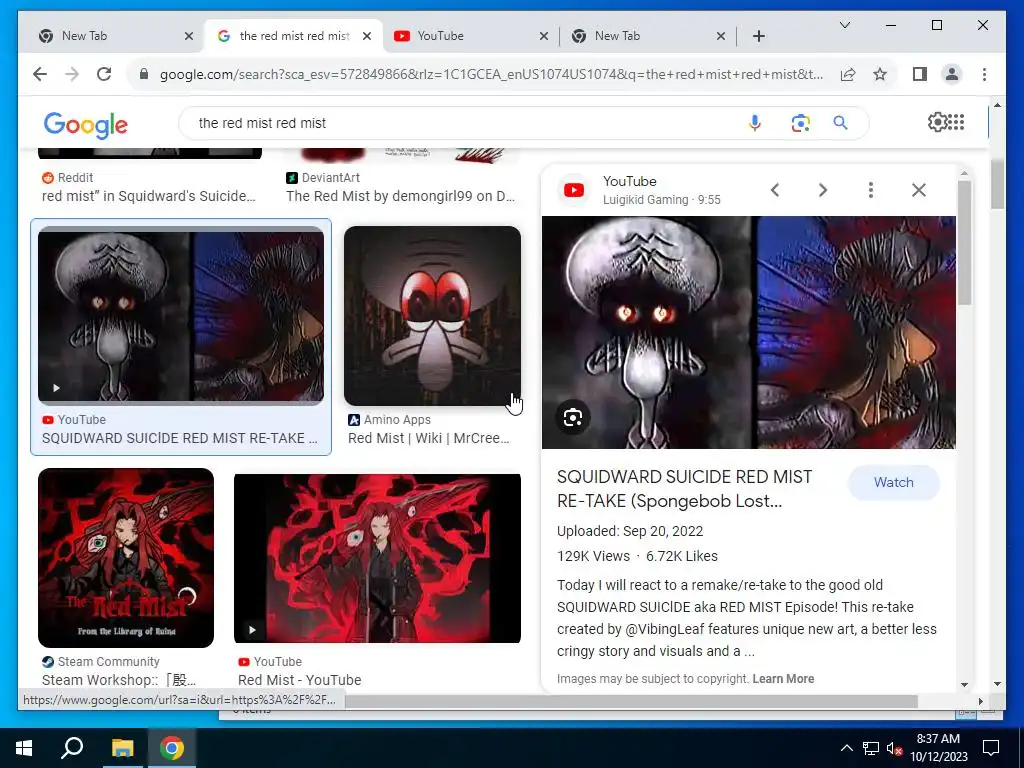Select the Amino Apps red-eyed Squidward thumbnail
The image size is (1024, 768).
click(432, 315)
